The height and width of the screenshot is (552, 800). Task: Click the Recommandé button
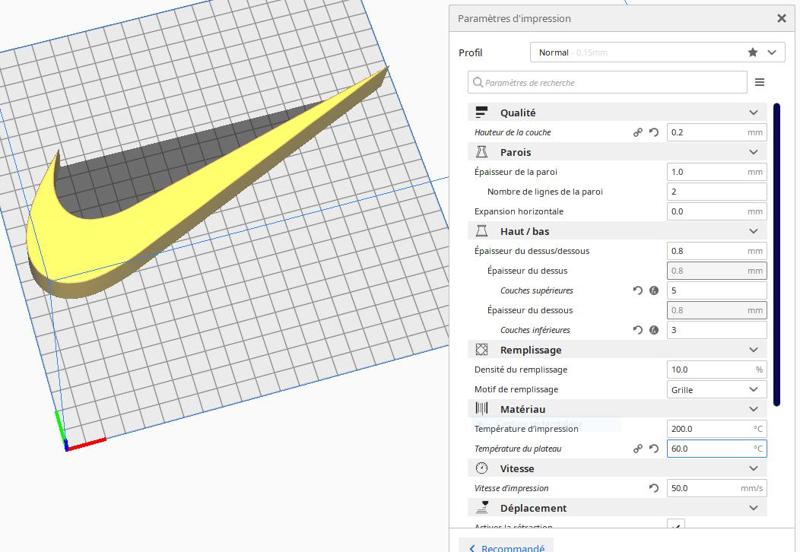click(506, 546)
